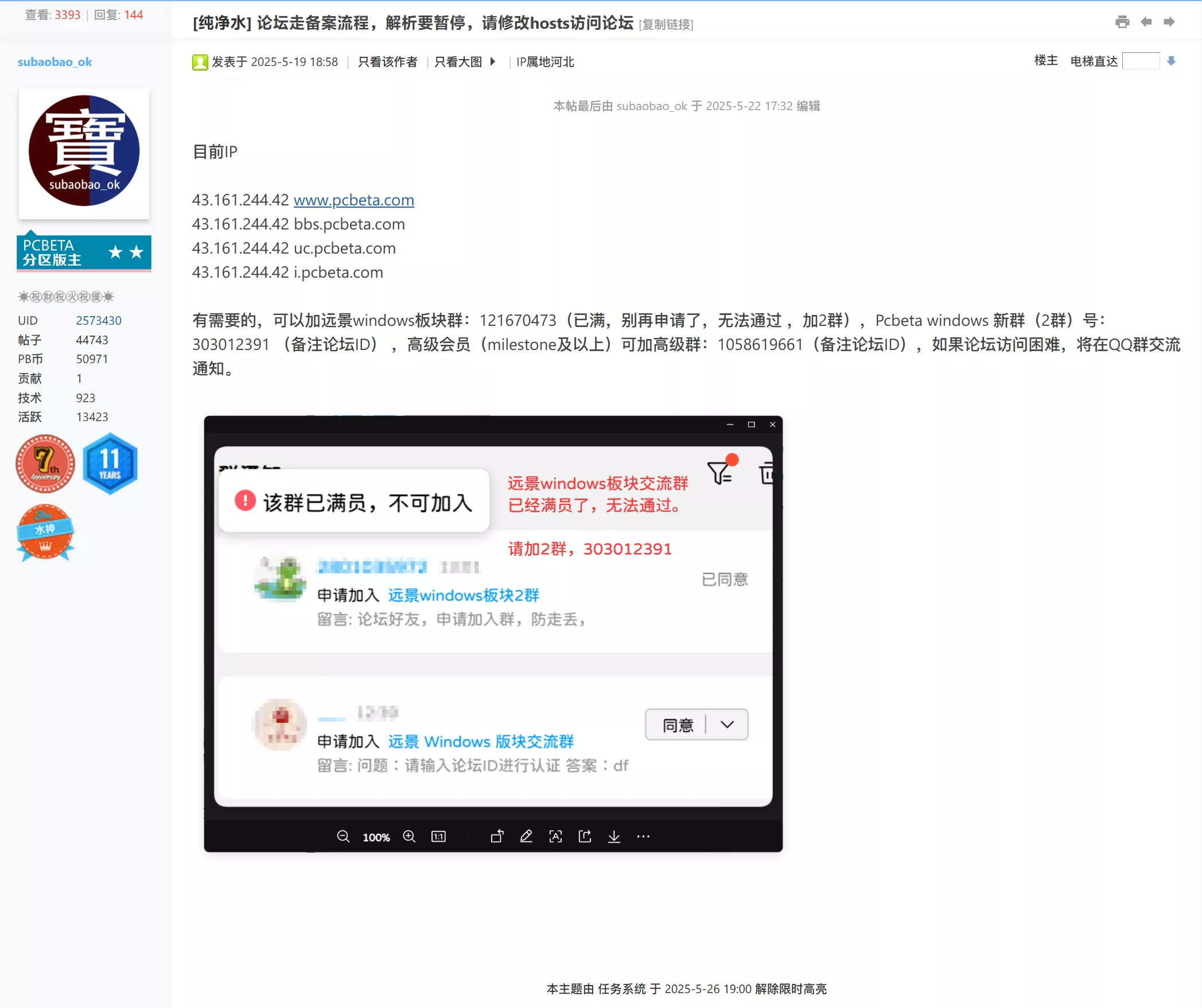The width and height of the screenshot is (1202, 1008).
Task: Click the 楼主 floor label
Action: [1046, 61]
